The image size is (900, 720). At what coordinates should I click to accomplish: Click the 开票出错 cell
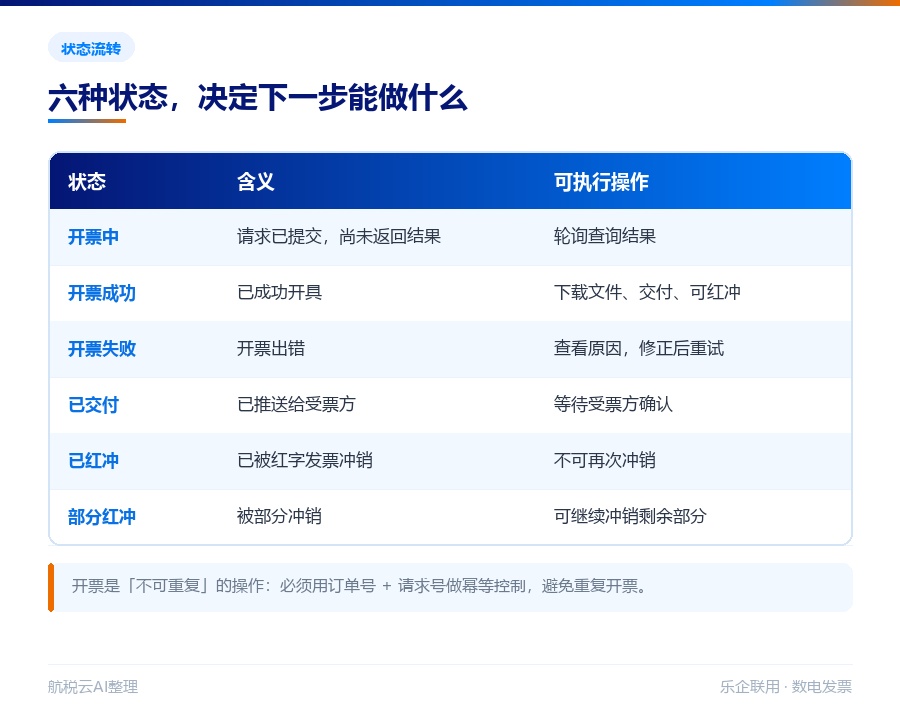271,349
